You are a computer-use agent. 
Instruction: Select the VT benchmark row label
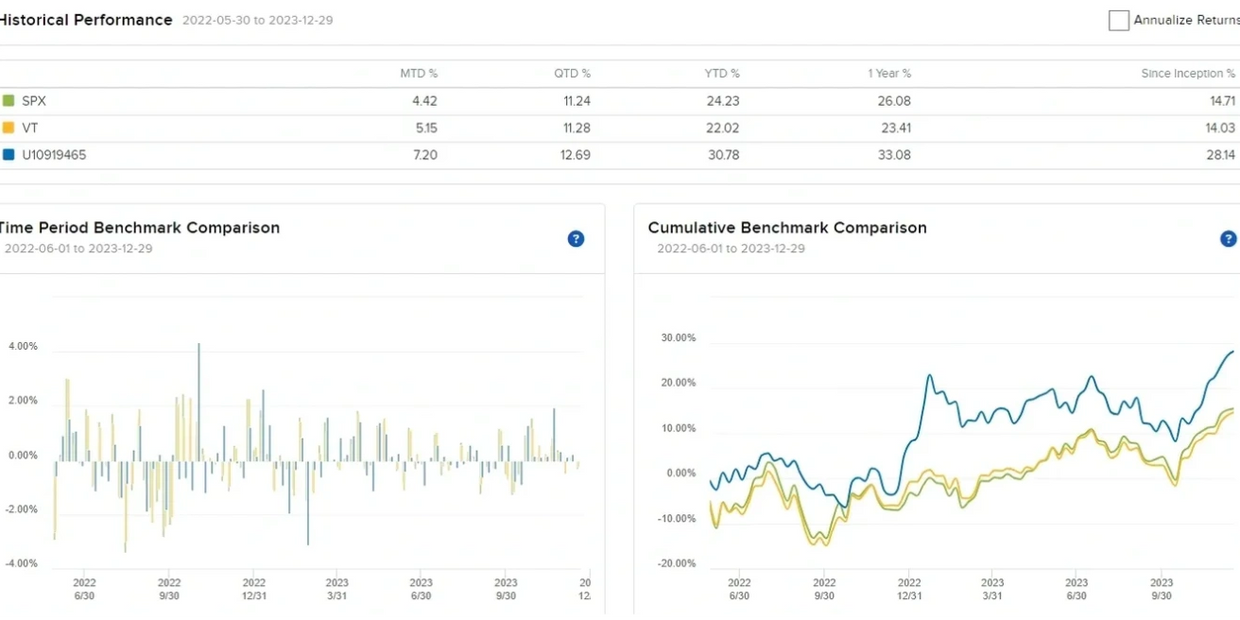coord(30,128)
